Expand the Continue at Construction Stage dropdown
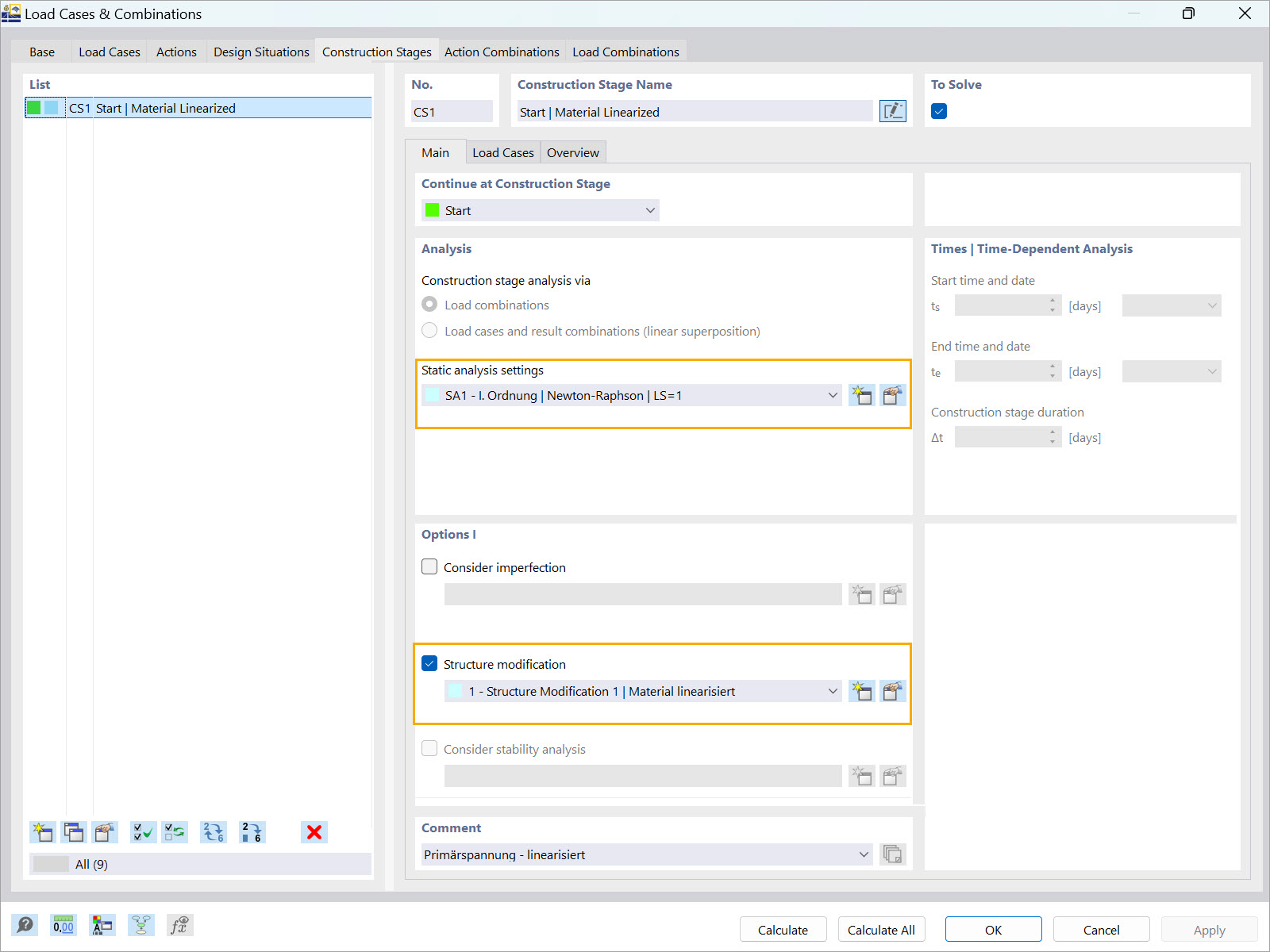Image resolution: width=1270 pixels, height=952 pixels. (540, 210)
